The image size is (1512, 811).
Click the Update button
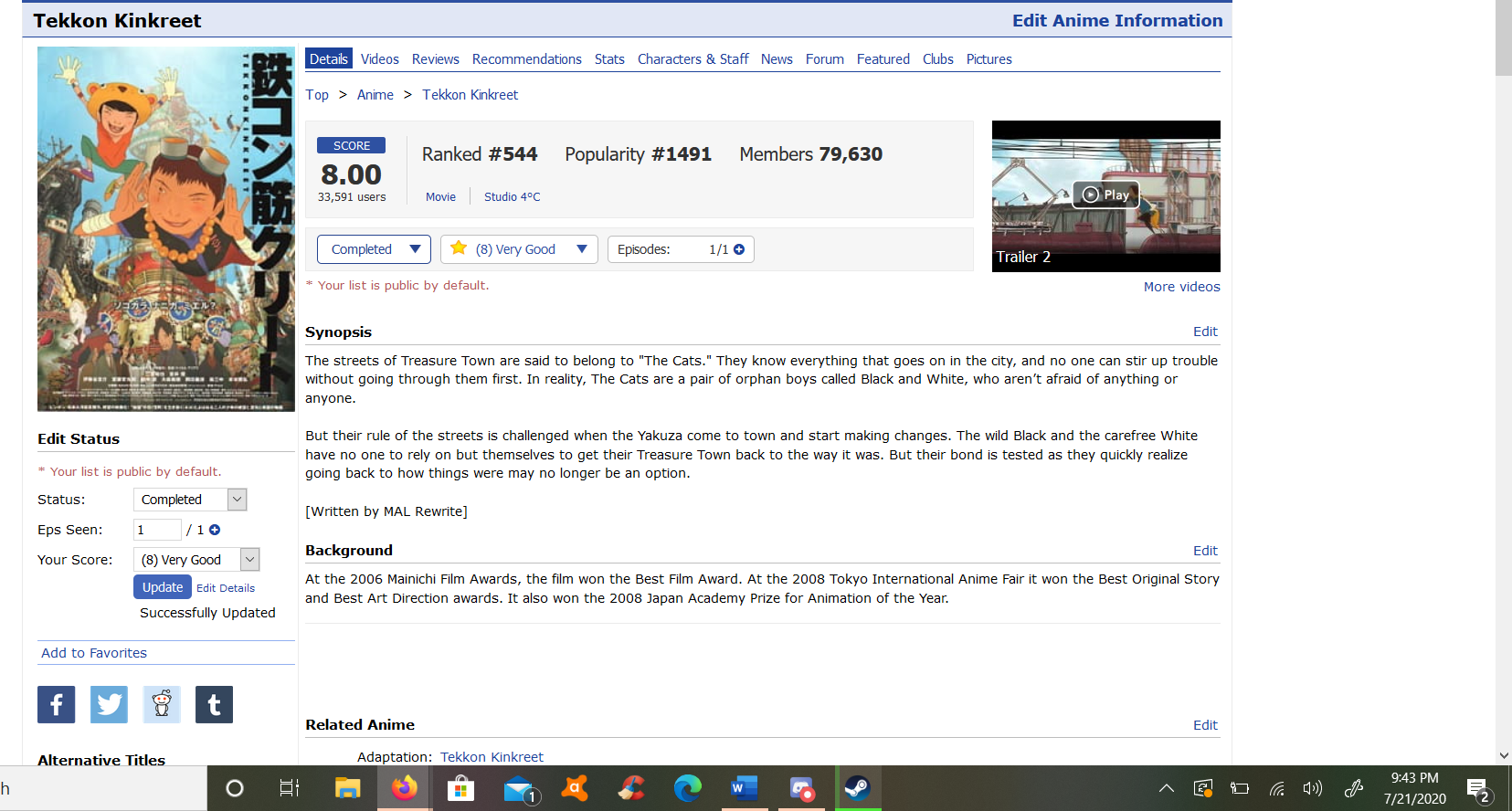click(x=163, y=587)
